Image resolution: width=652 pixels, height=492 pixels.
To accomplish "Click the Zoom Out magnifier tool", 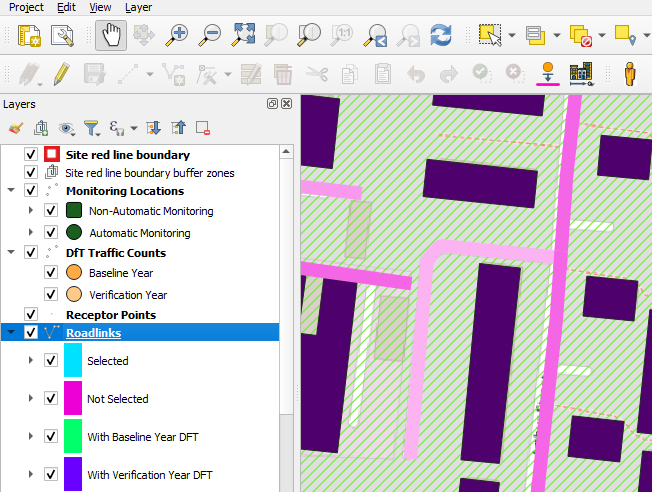I will pyautogui.click(x=209, y=36).
